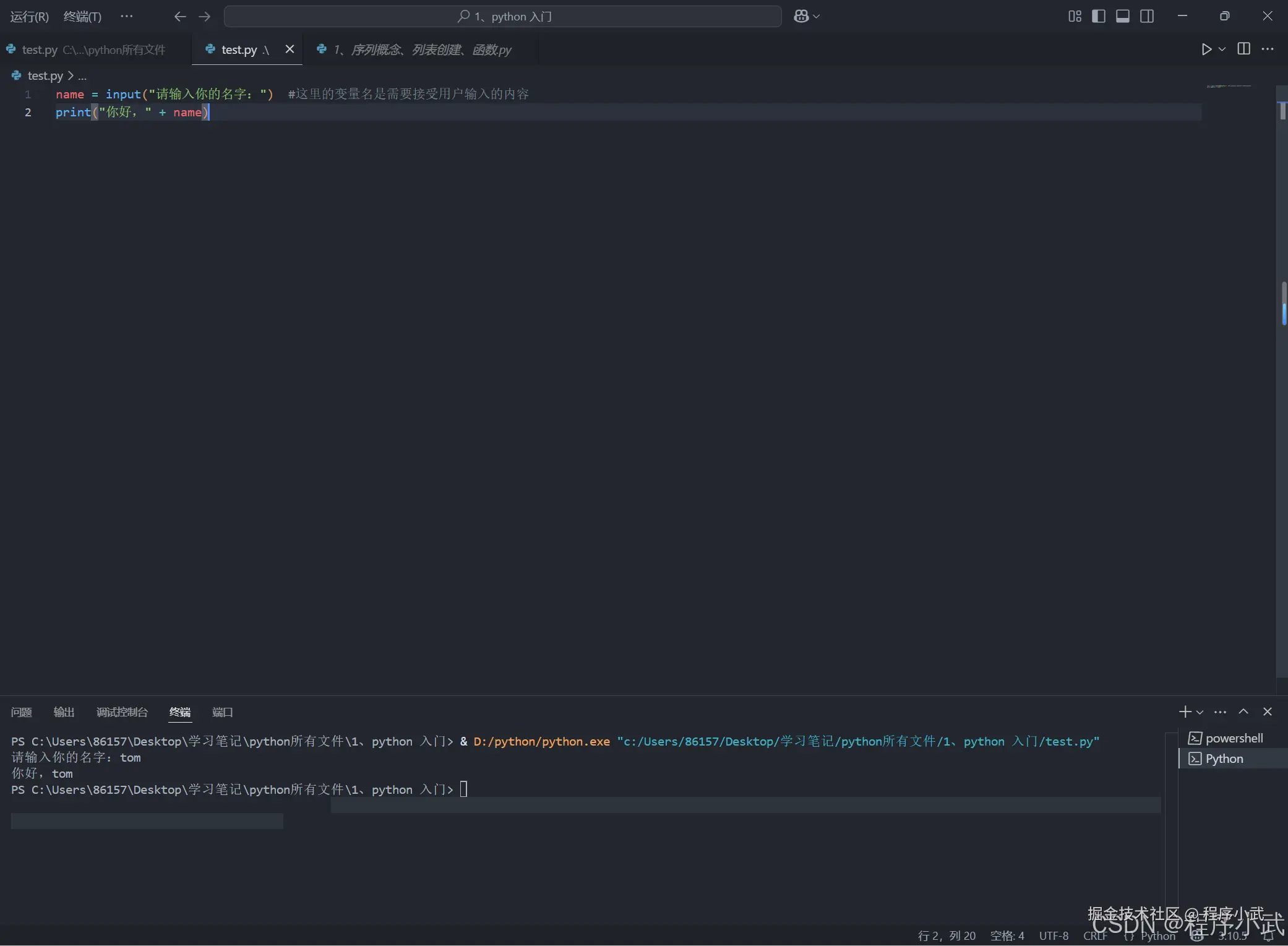Click the command center search box
The height and width of the screenshot is (946, 1288).
[502, 17]
